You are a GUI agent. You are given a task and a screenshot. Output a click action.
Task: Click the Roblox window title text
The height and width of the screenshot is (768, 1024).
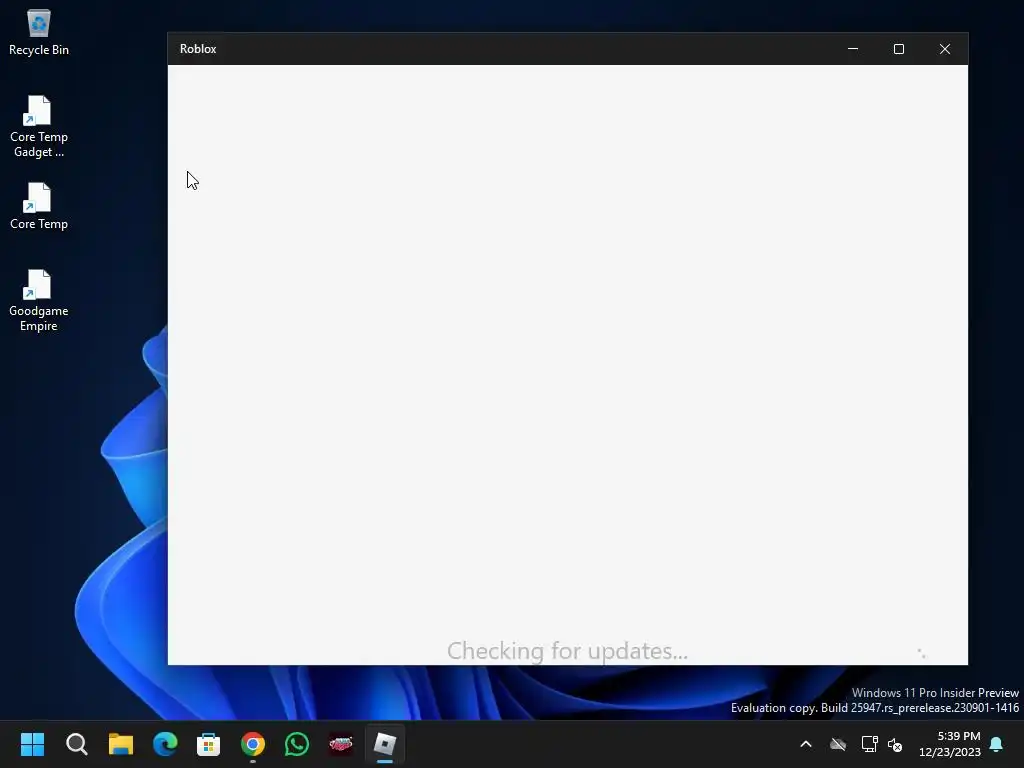point(198,49)
